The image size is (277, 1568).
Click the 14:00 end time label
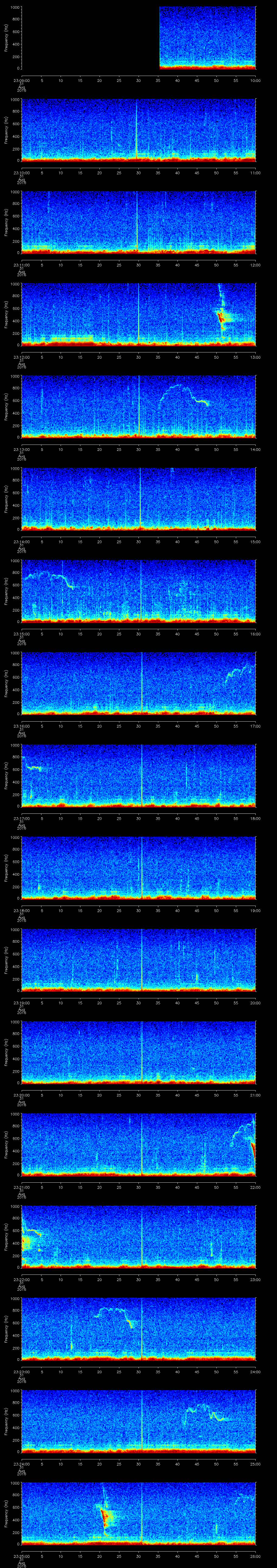tap(255, 449)
